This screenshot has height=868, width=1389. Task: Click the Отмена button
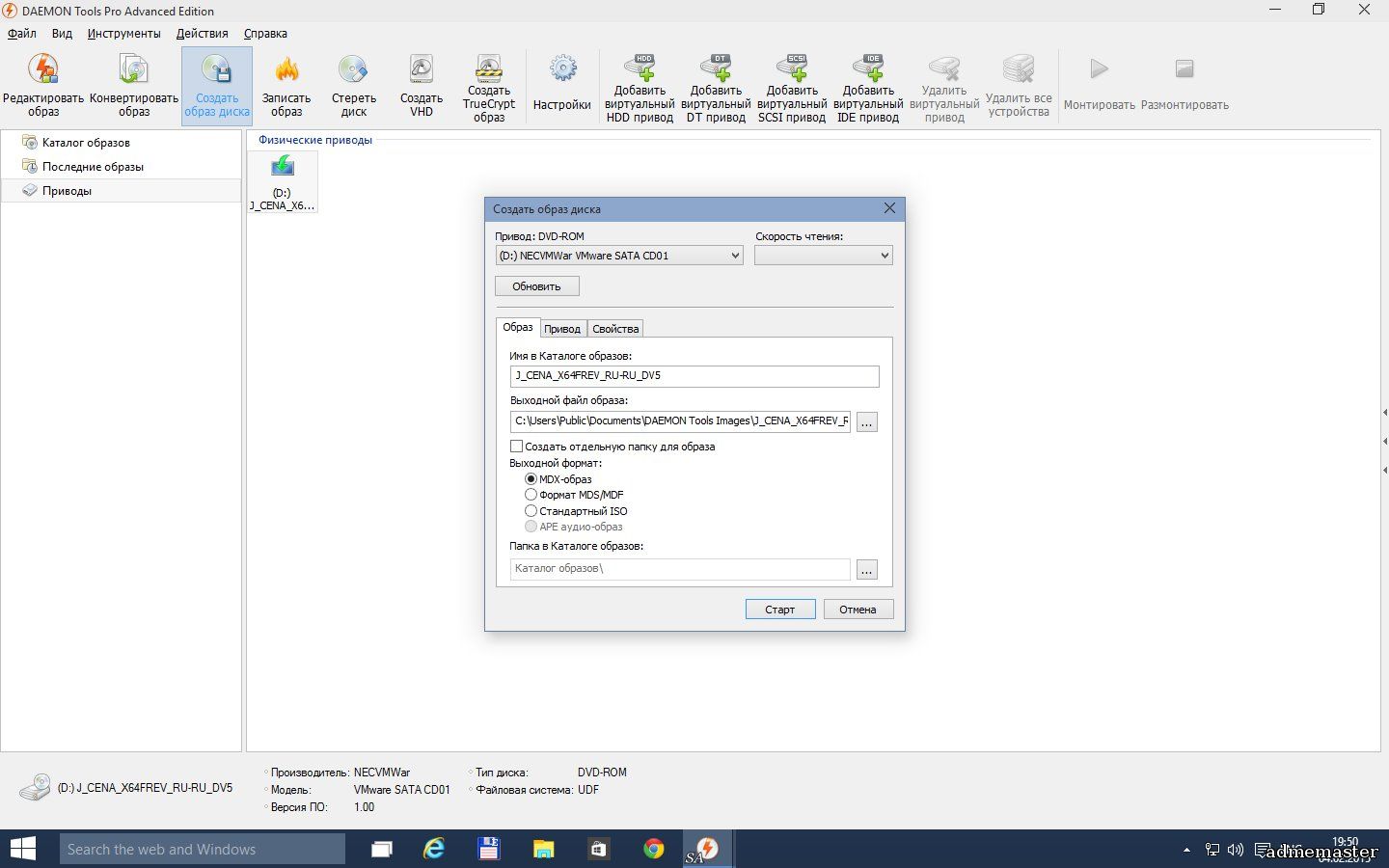[x=858, y=610]
